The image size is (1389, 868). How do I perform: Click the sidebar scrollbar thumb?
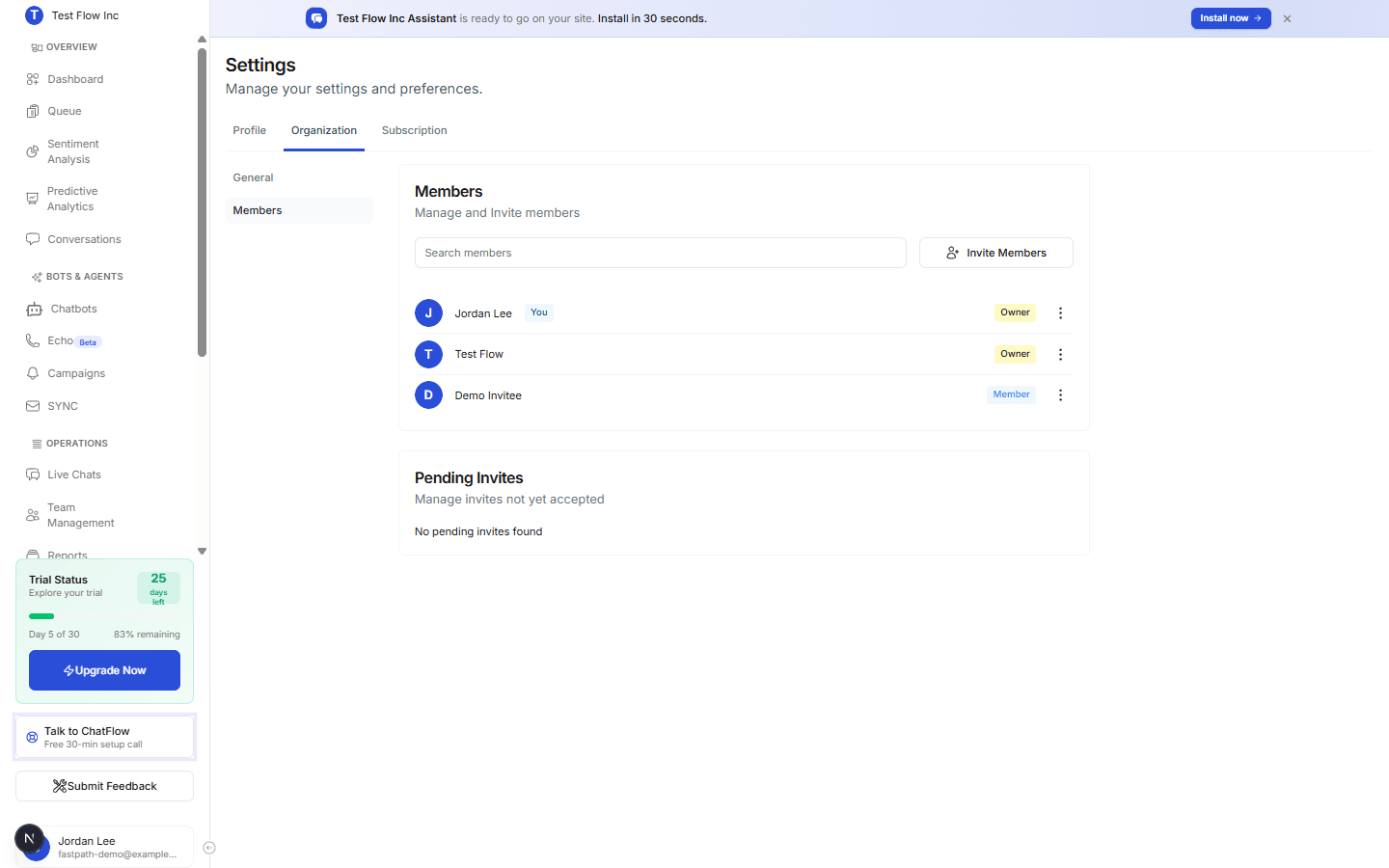[202, 203]
